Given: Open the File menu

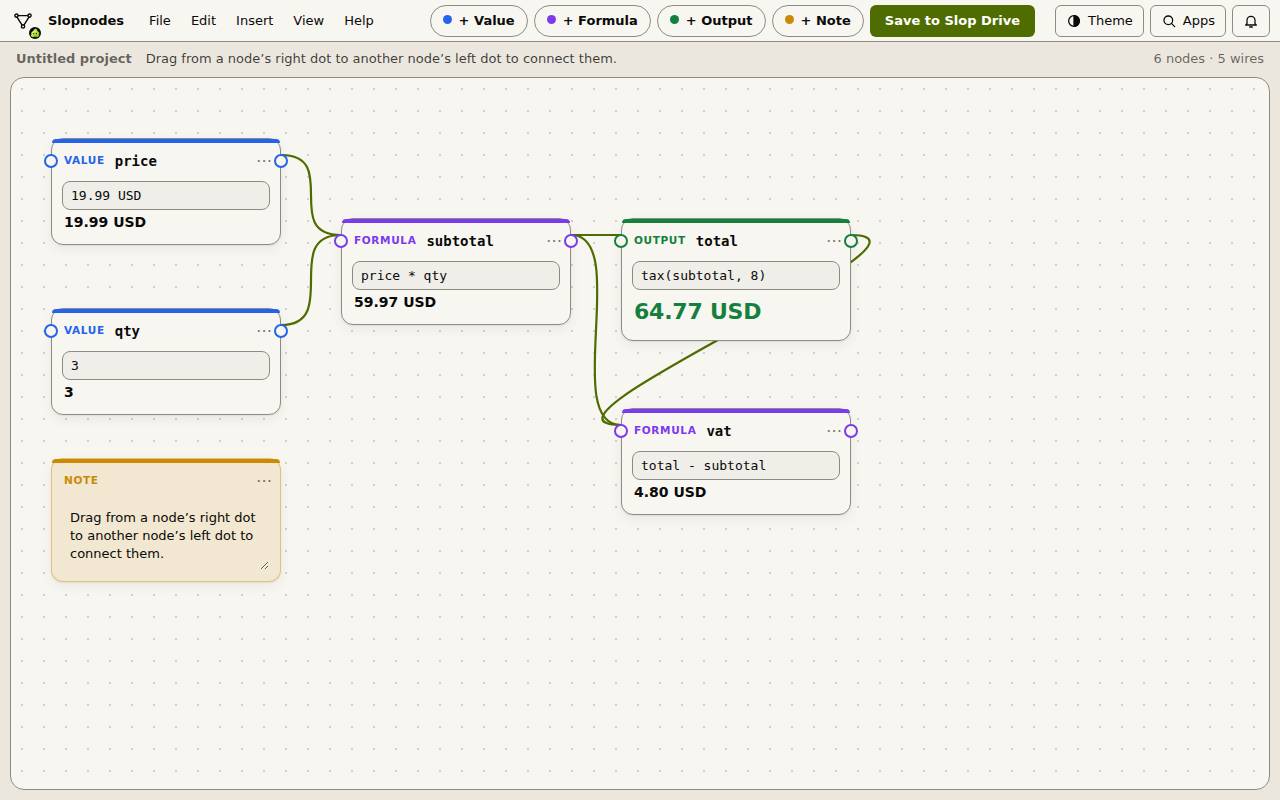Looking at the screenshot, I should [x=160, y=20].
